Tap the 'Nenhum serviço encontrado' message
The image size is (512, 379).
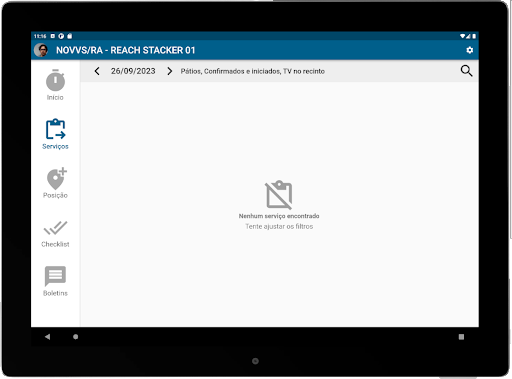279,216
